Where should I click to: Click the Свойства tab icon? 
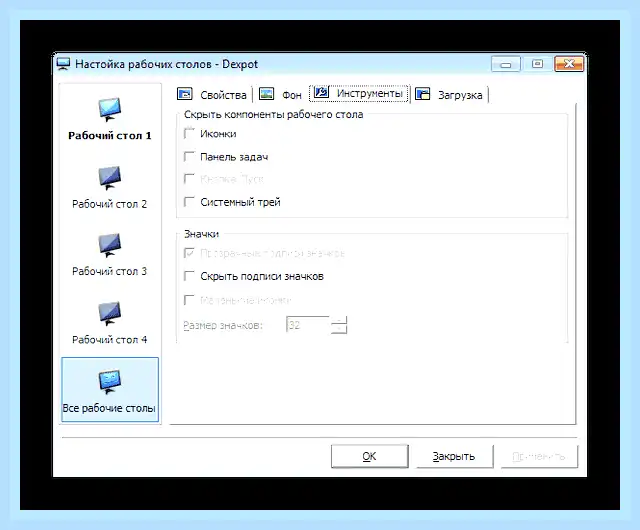(184, 94)
